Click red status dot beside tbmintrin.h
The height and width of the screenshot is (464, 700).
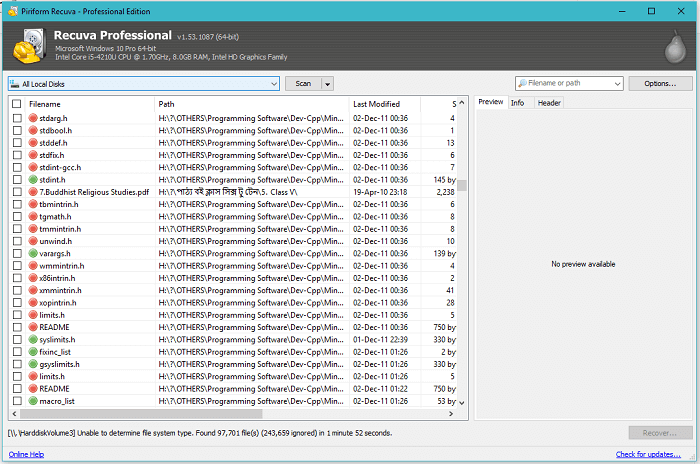(x=33, y=204)
